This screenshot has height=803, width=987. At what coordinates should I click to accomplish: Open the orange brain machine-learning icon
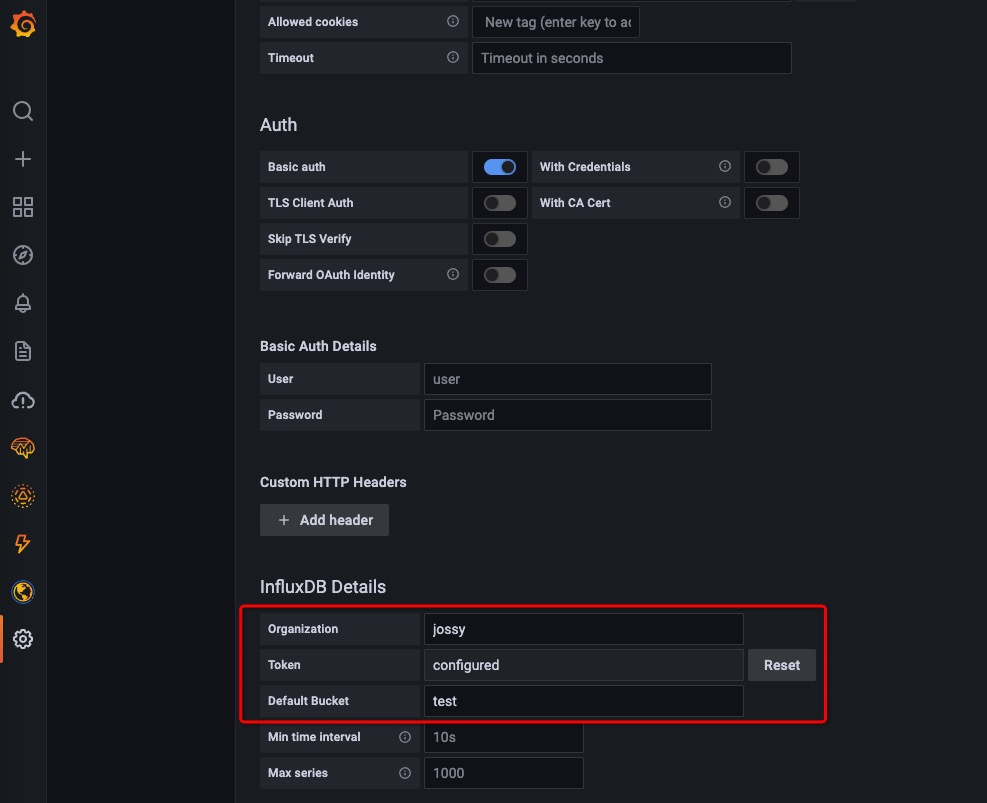tap(23, 447)
